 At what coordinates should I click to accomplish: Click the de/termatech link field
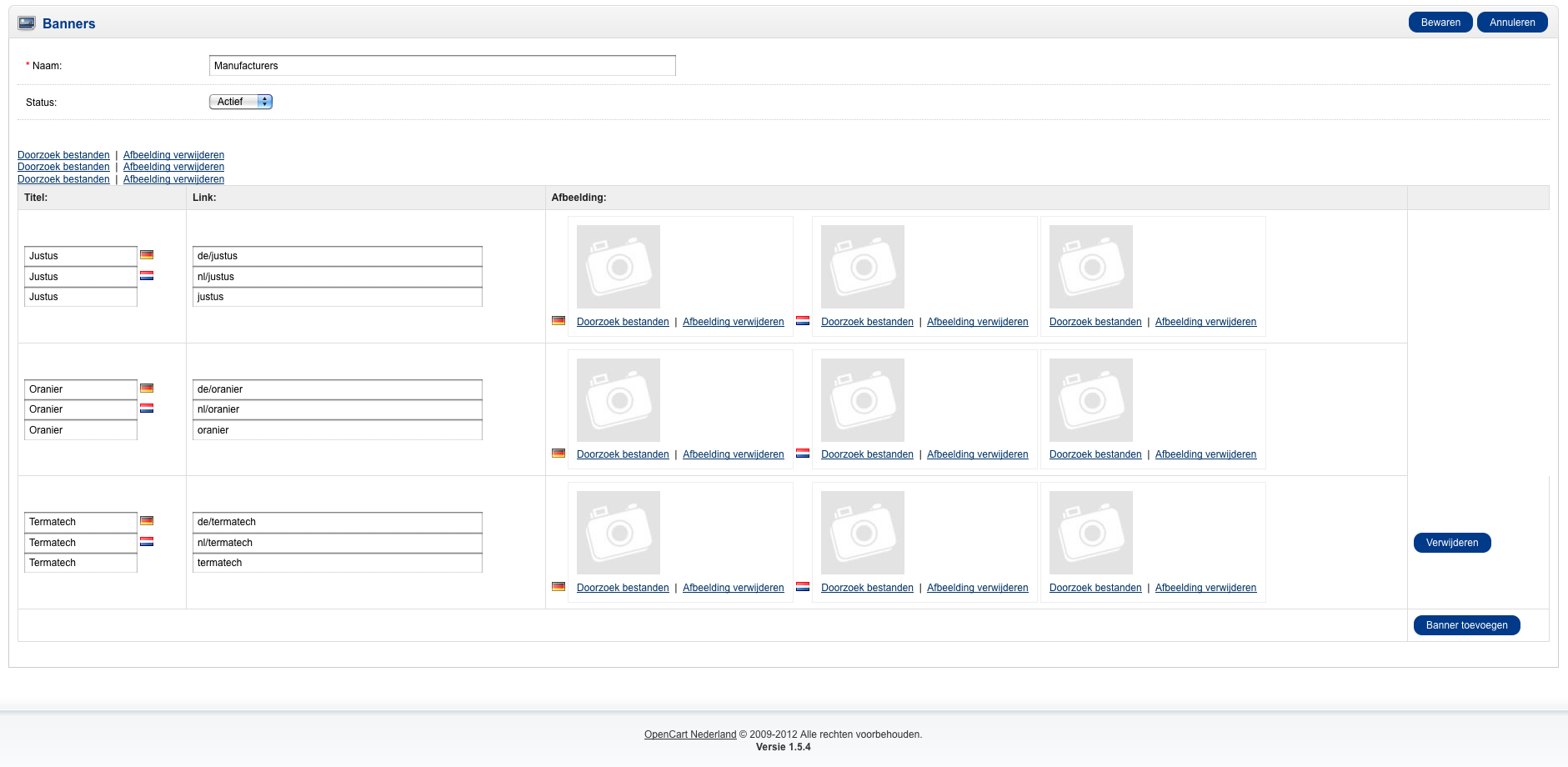pos(338,522)
